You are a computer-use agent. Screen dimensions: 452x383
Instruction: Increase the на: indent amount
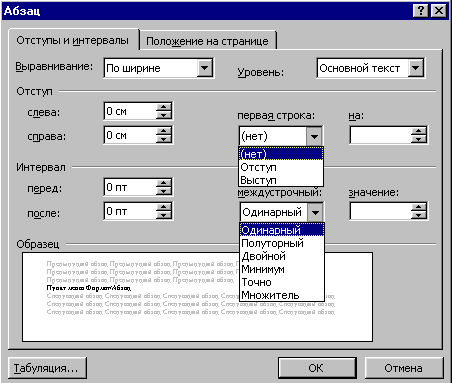coord(419,131)
